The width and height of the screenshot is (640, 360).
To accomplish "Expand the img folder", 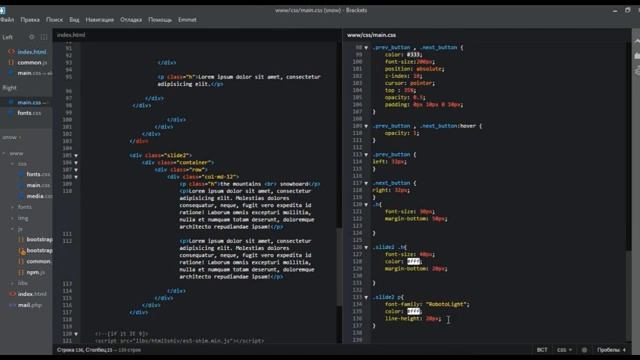I will pyautogui.click(x=12, y=218).
